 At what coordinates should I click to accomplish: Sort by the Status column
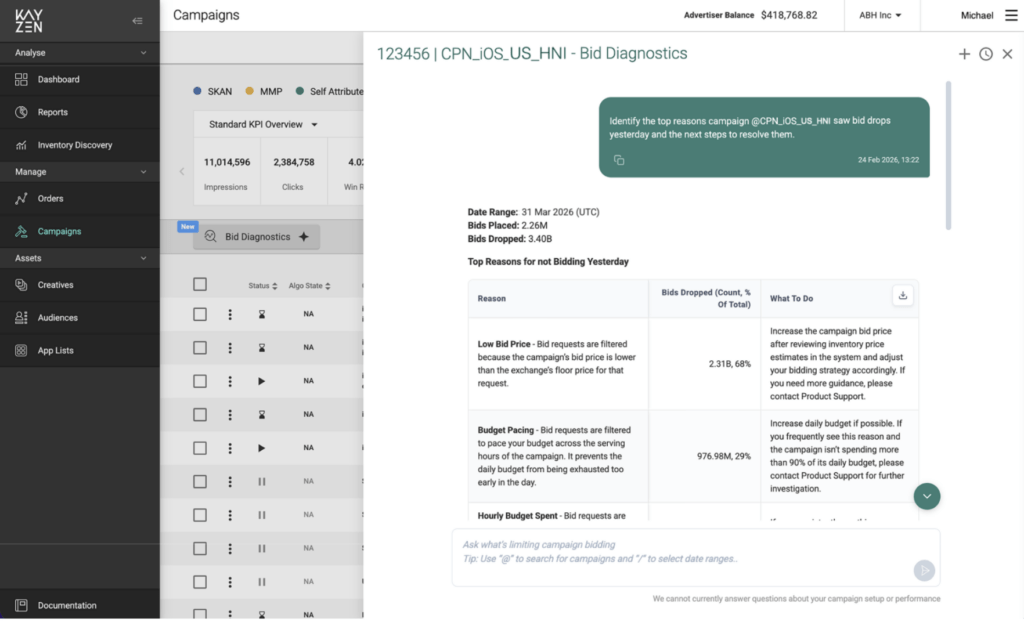pyautogui.click(x=263, y=286)
